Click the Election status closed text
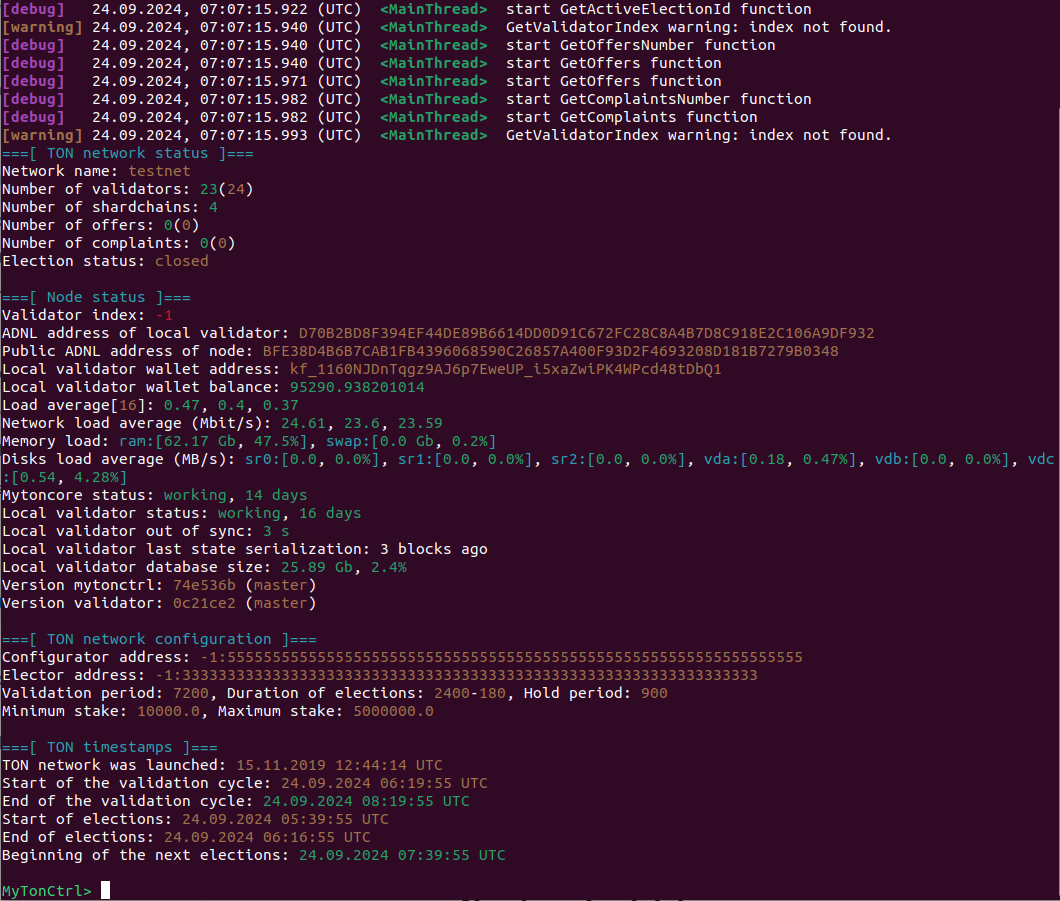This screenshot has height=901, width=1060. click(180, 261)
